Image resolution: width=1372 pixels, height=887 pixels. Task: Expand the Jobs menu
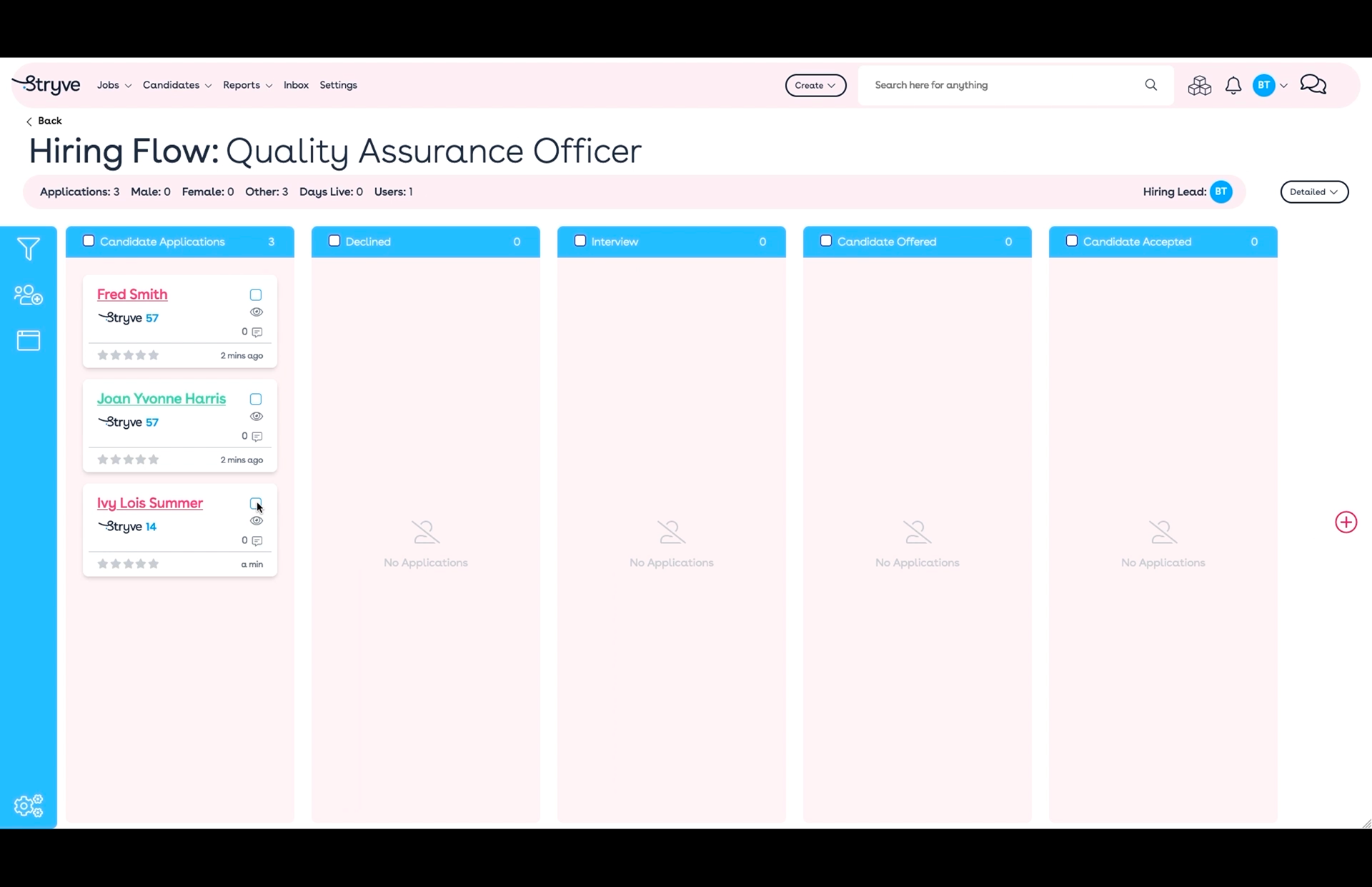(114, 85)
